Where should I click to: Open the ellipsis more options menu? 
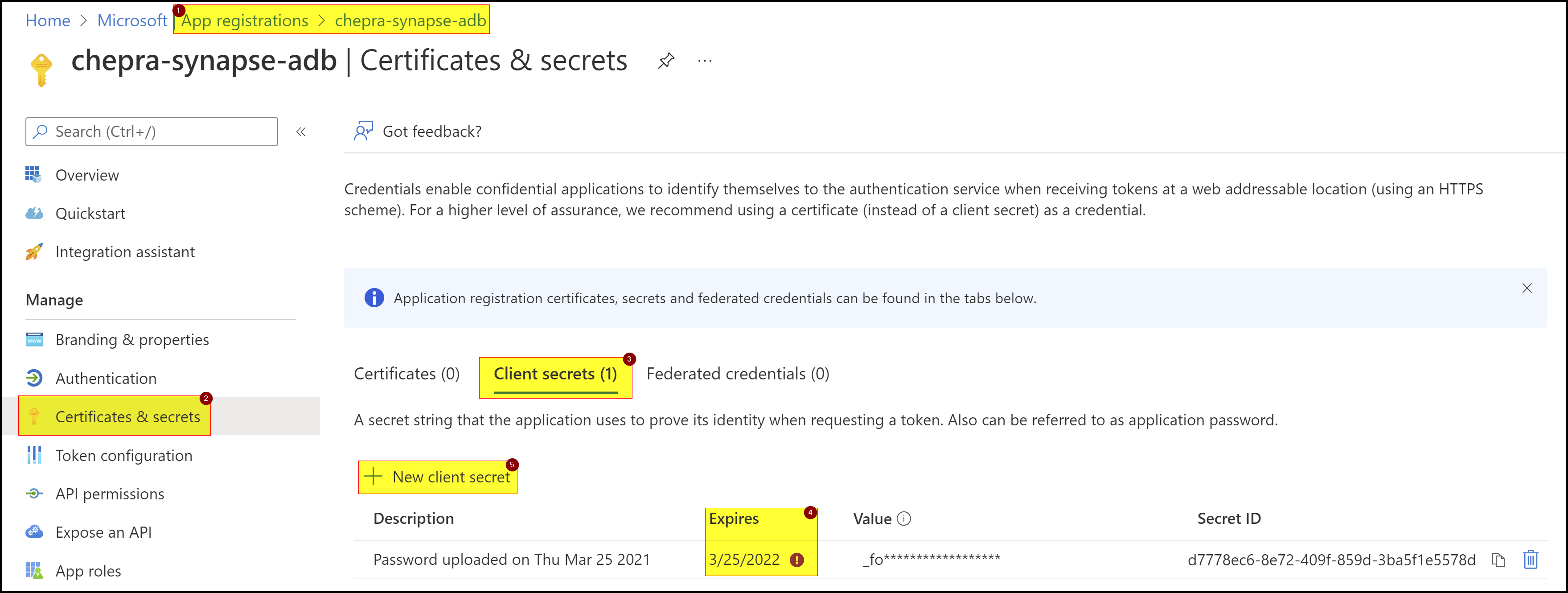(x=705, y=61)
